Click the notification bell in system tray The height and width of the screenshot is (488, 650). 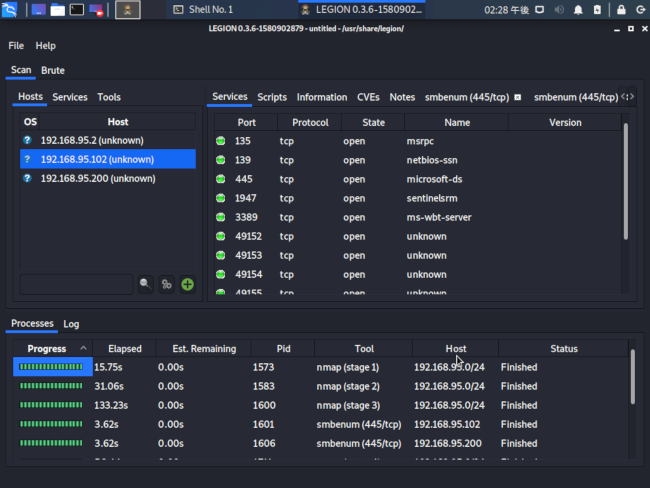tap(577, 10)
